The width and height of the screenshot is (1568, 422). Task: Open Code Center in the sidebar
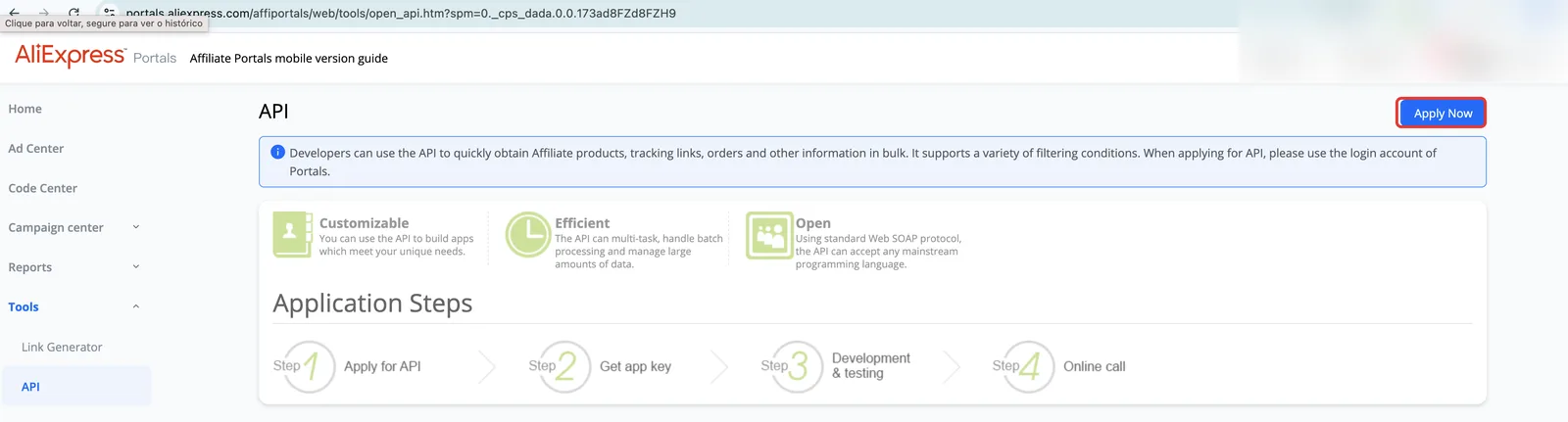[x=43, y=188]
